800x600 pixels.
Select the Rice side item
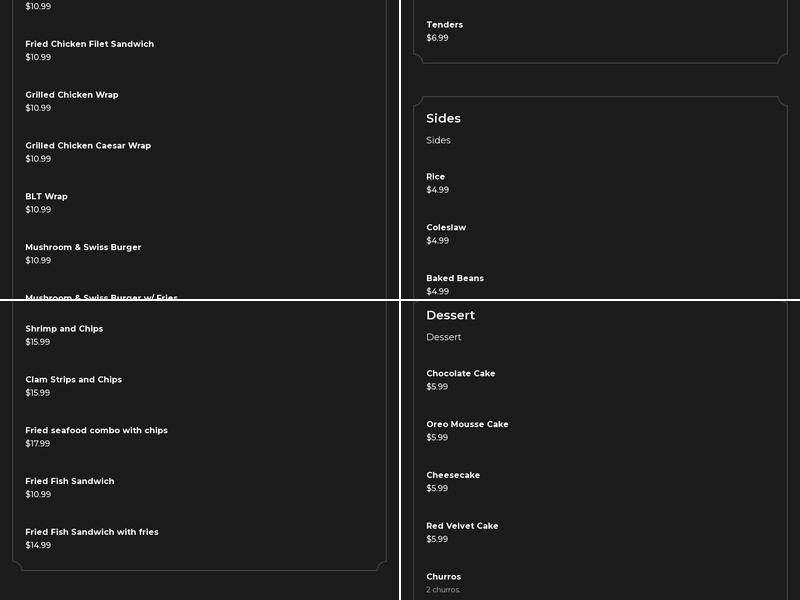436,177
